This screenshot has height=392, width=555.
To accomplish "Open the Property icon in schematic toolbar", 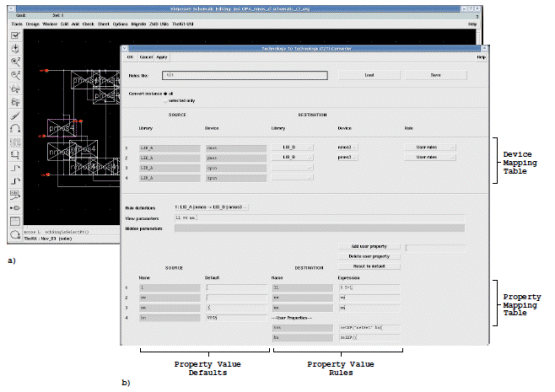I will (15, 142).
